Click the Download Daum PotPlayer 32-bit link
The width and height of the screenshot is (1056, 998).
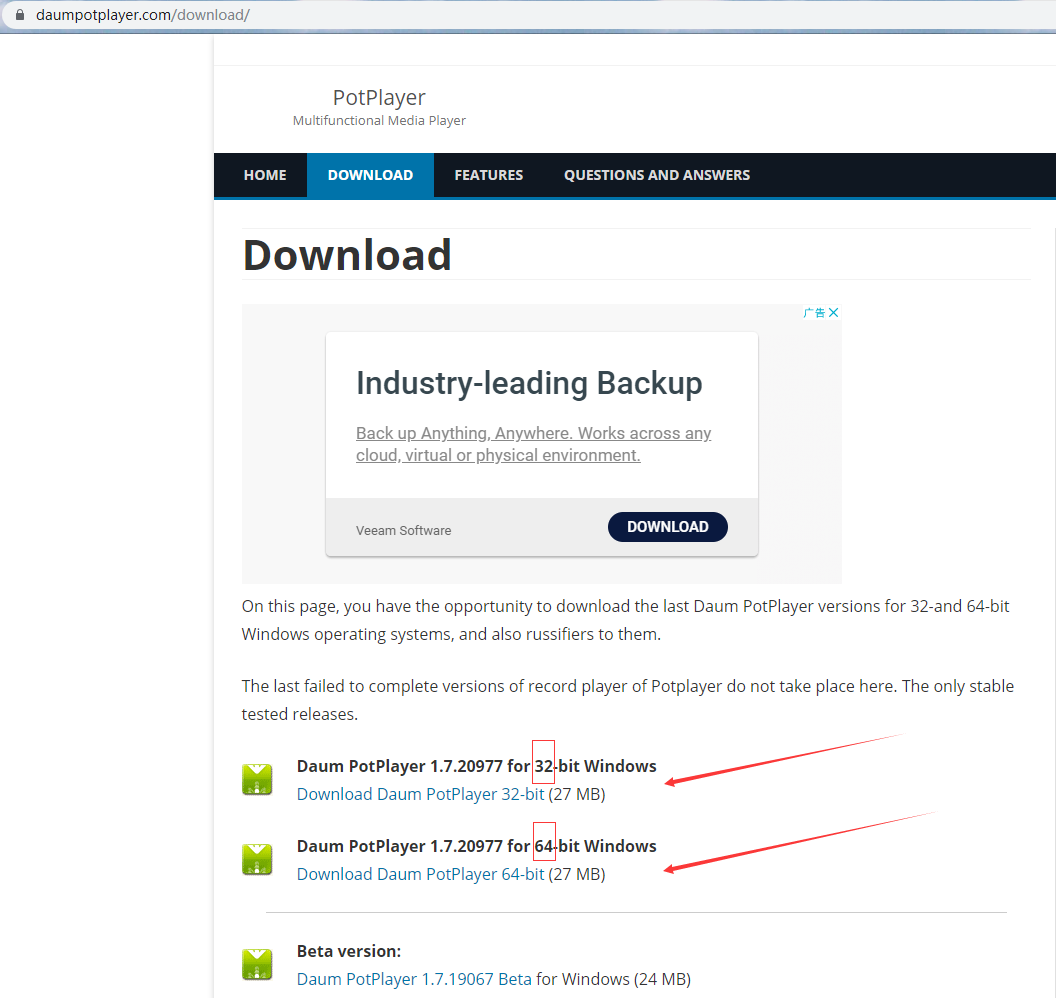click(x=420, y=794)
